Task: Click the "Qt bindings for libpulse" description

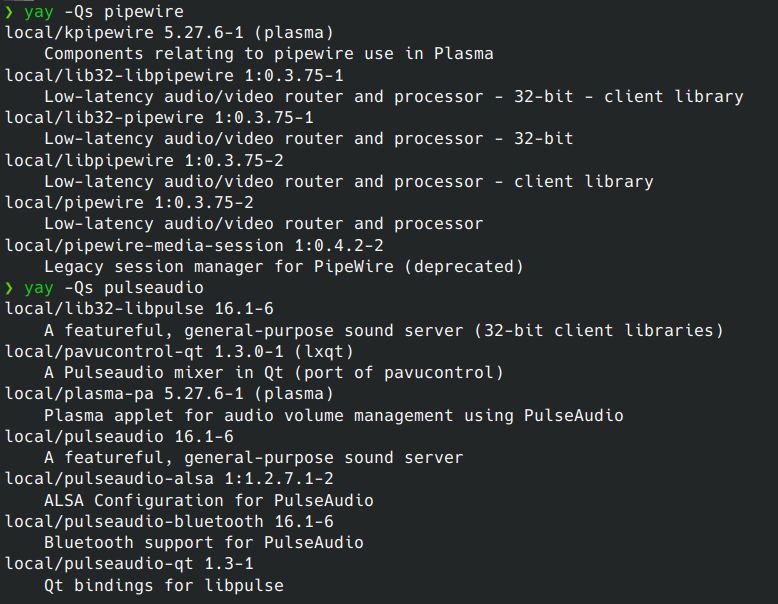Action: (x=164, y=585)
